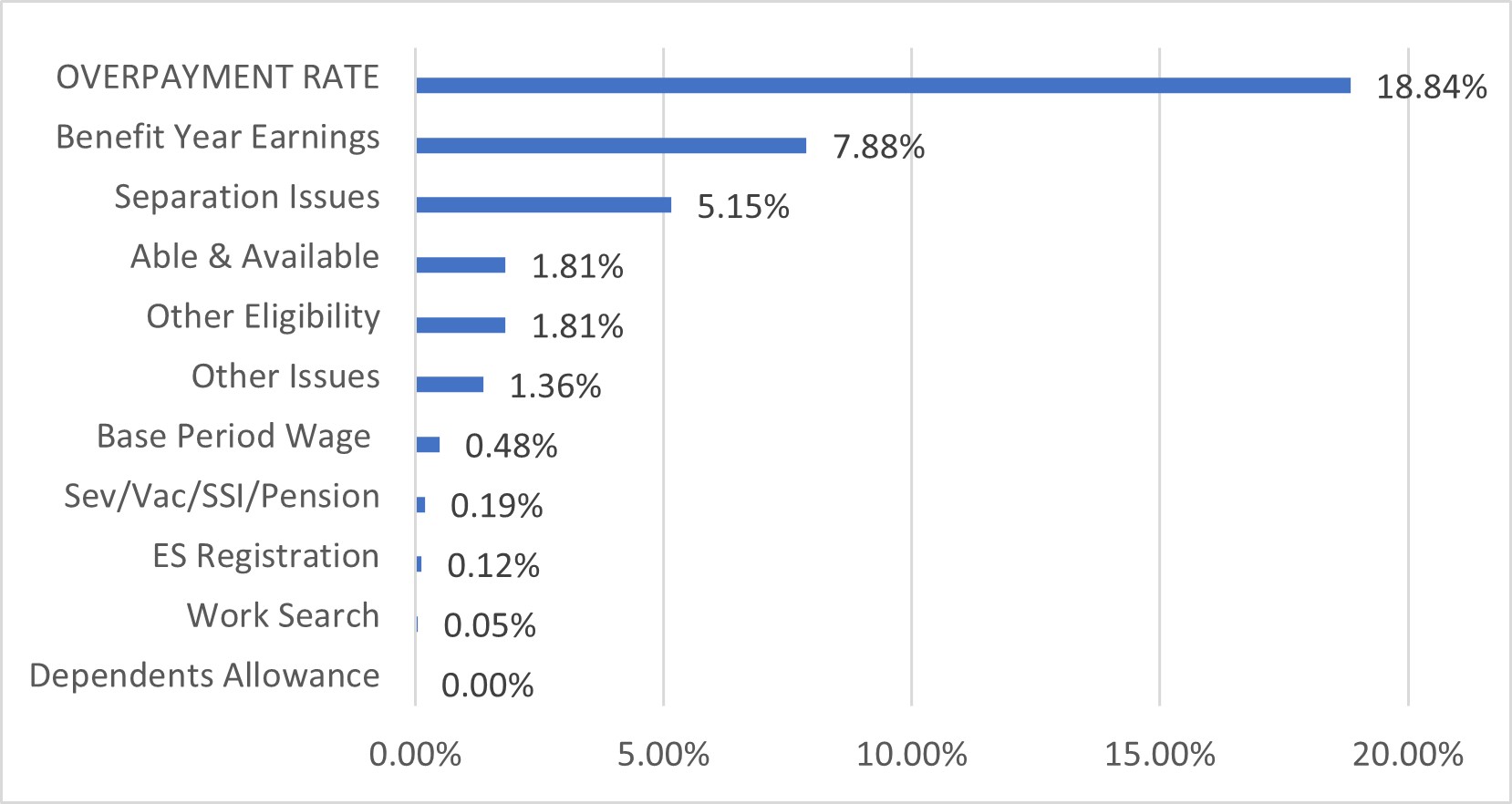Select the ES Registration category label

coord(265,556)
